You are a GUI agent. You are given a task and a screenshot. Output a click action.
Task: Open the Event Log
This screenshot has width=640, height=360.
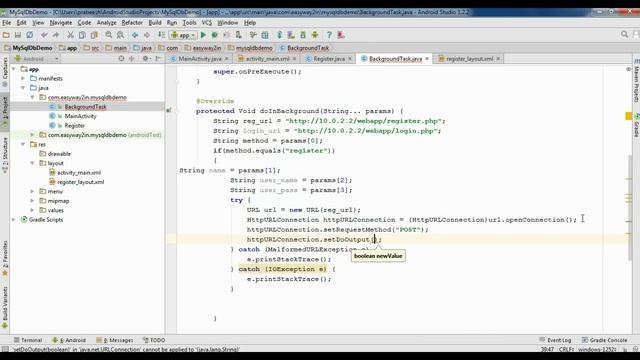pyautogui.click(x=555, y=340)
